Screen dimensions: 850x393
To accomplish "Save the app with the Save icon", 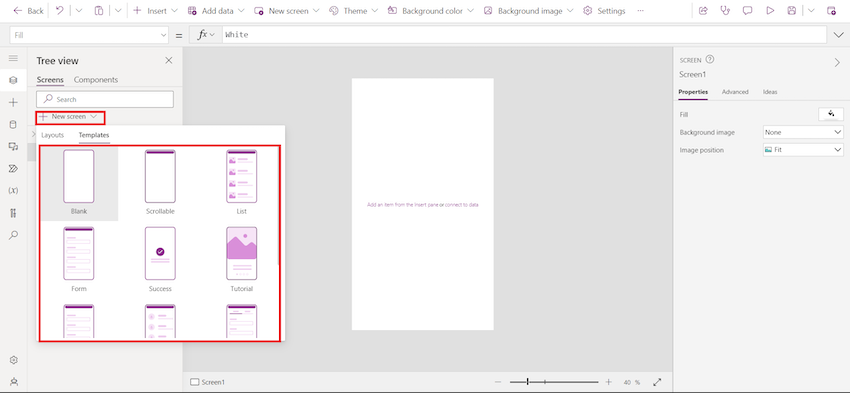I will [792, 10].
